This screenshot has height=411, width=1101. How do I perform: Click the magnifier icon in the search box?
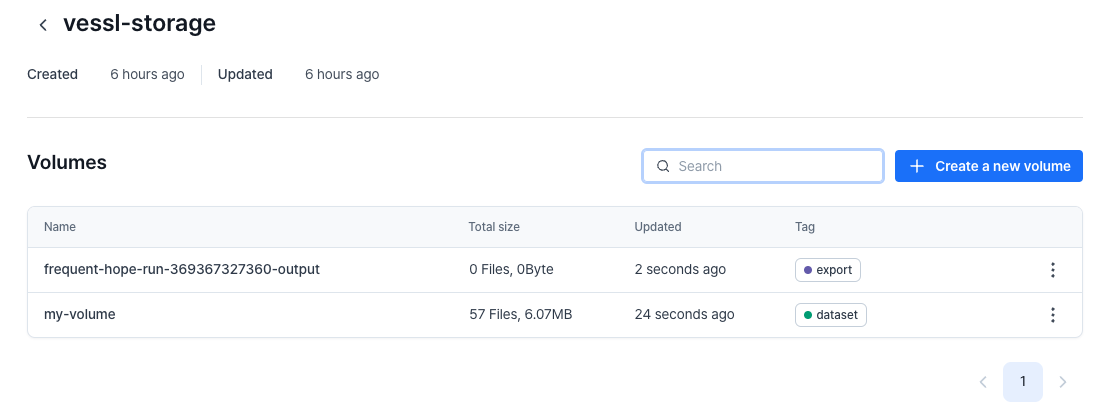[x=662, y=166]
